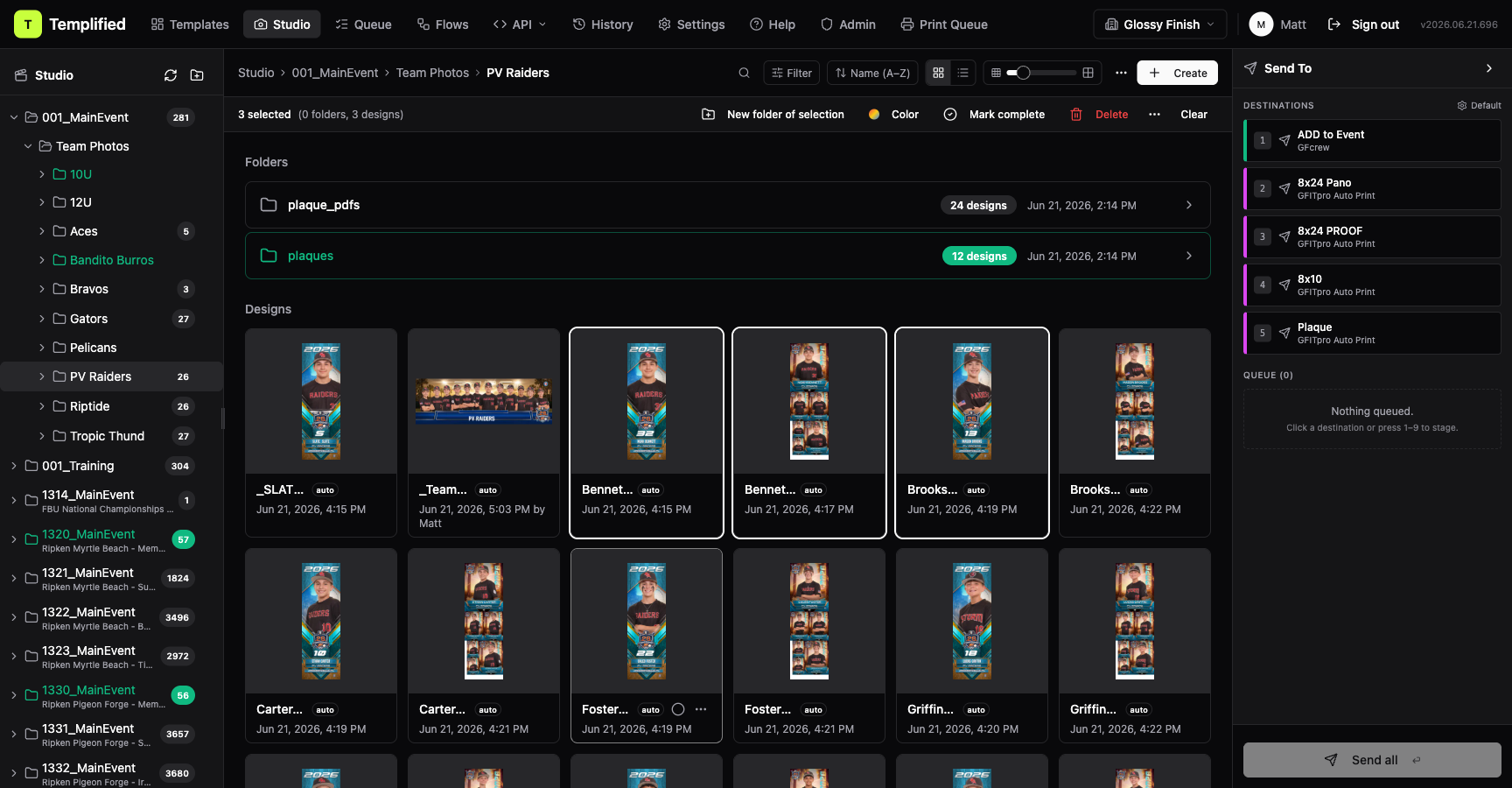Screen dimensions: 1512x788
Task: Select the _SLAT... design thumbnail
Action: [321, 401]
